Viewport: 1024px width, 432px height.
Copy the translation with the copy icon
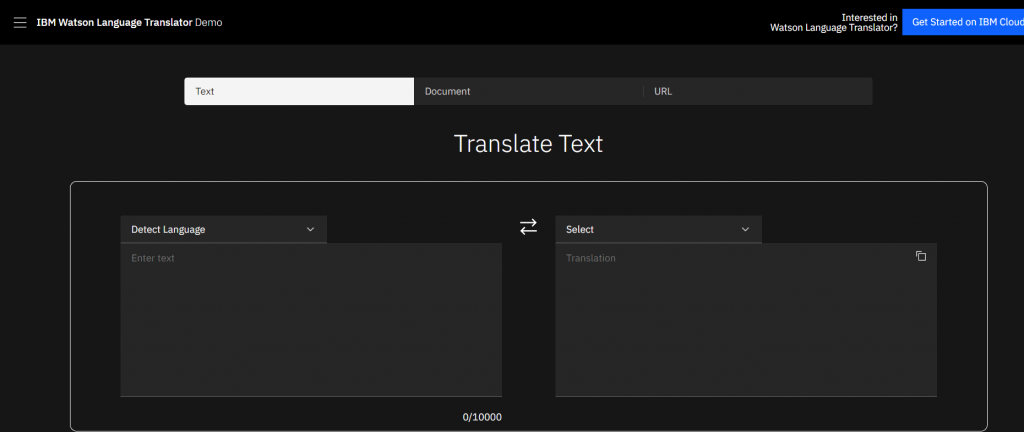[921, 257]
